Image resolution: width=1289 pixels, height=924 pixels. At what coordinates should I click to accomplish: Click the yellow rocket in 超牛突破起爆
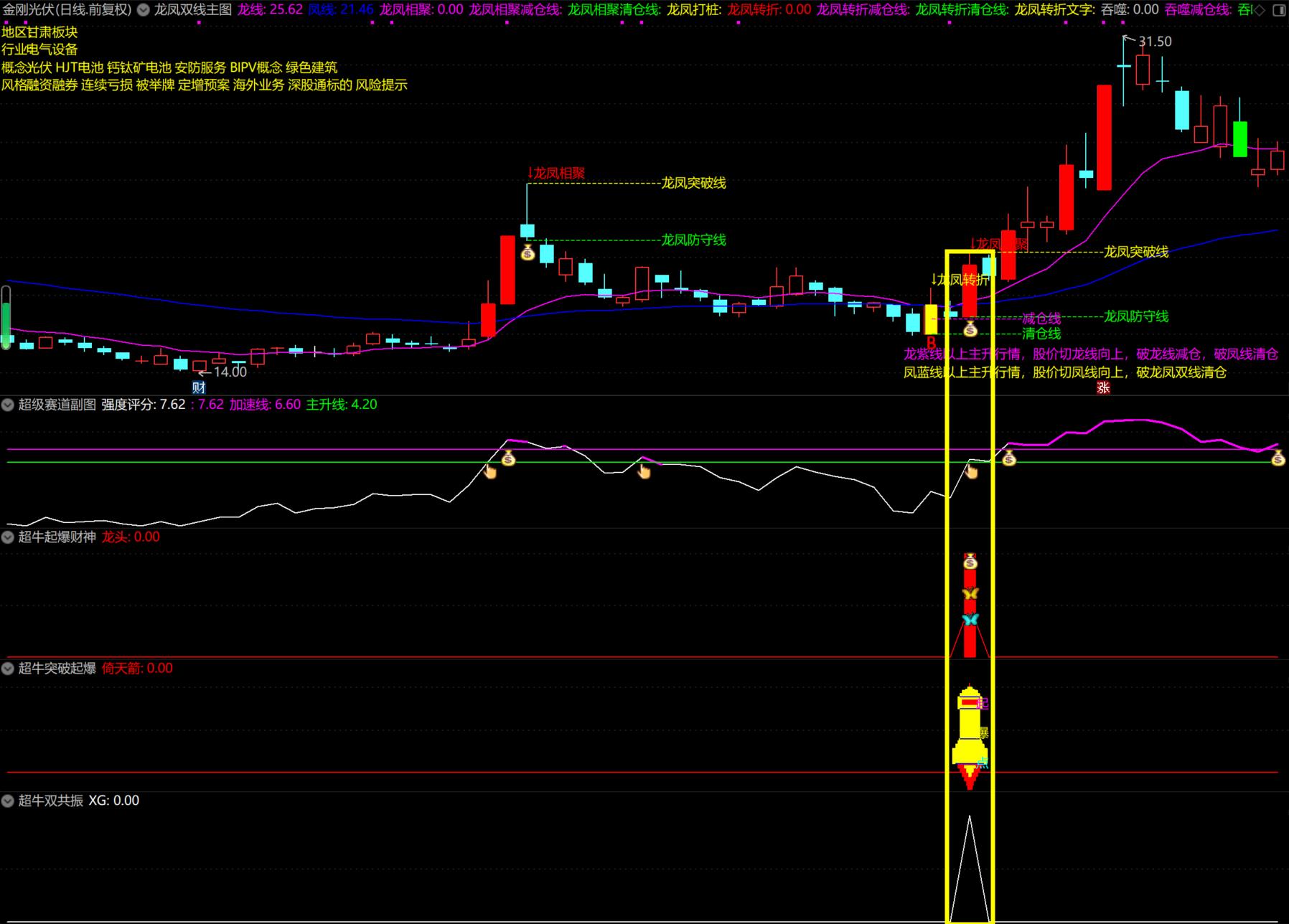click(x=970, y=737)
